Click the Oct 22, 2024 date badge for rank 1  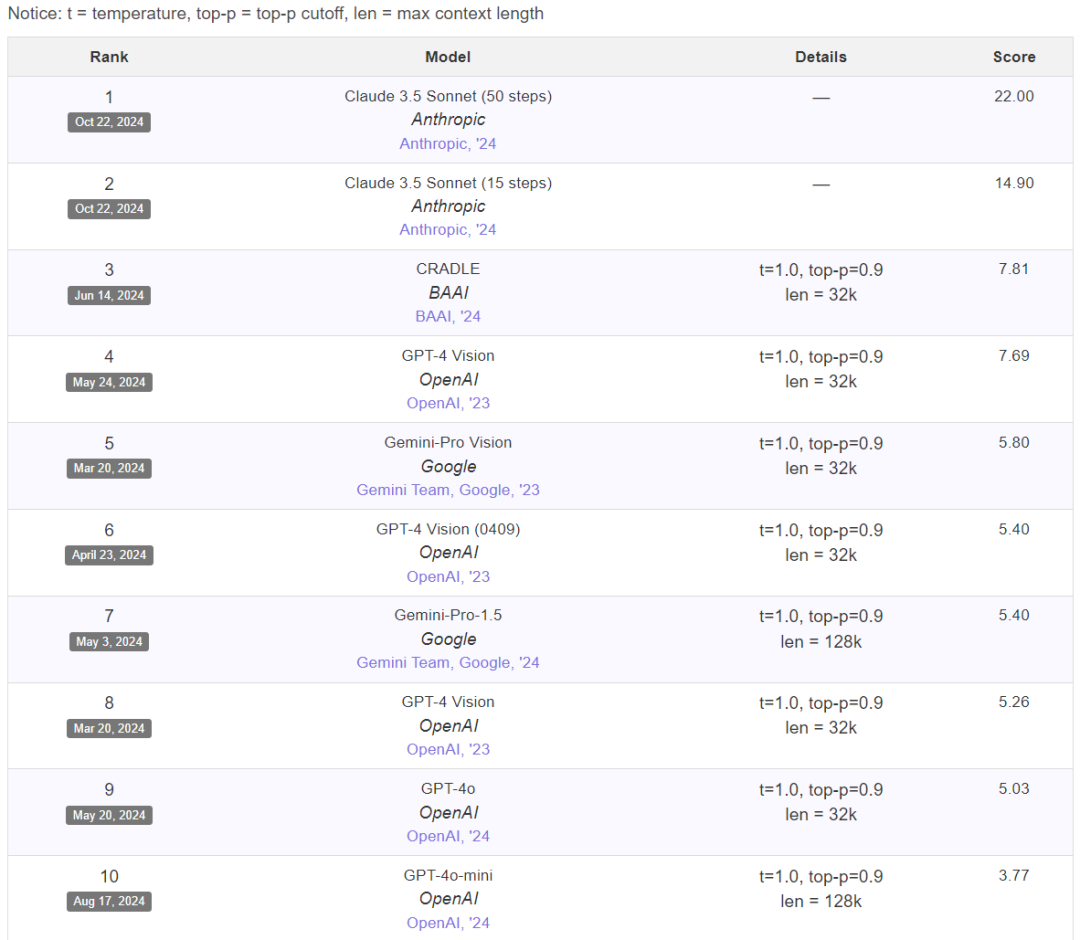pos(109,122)
